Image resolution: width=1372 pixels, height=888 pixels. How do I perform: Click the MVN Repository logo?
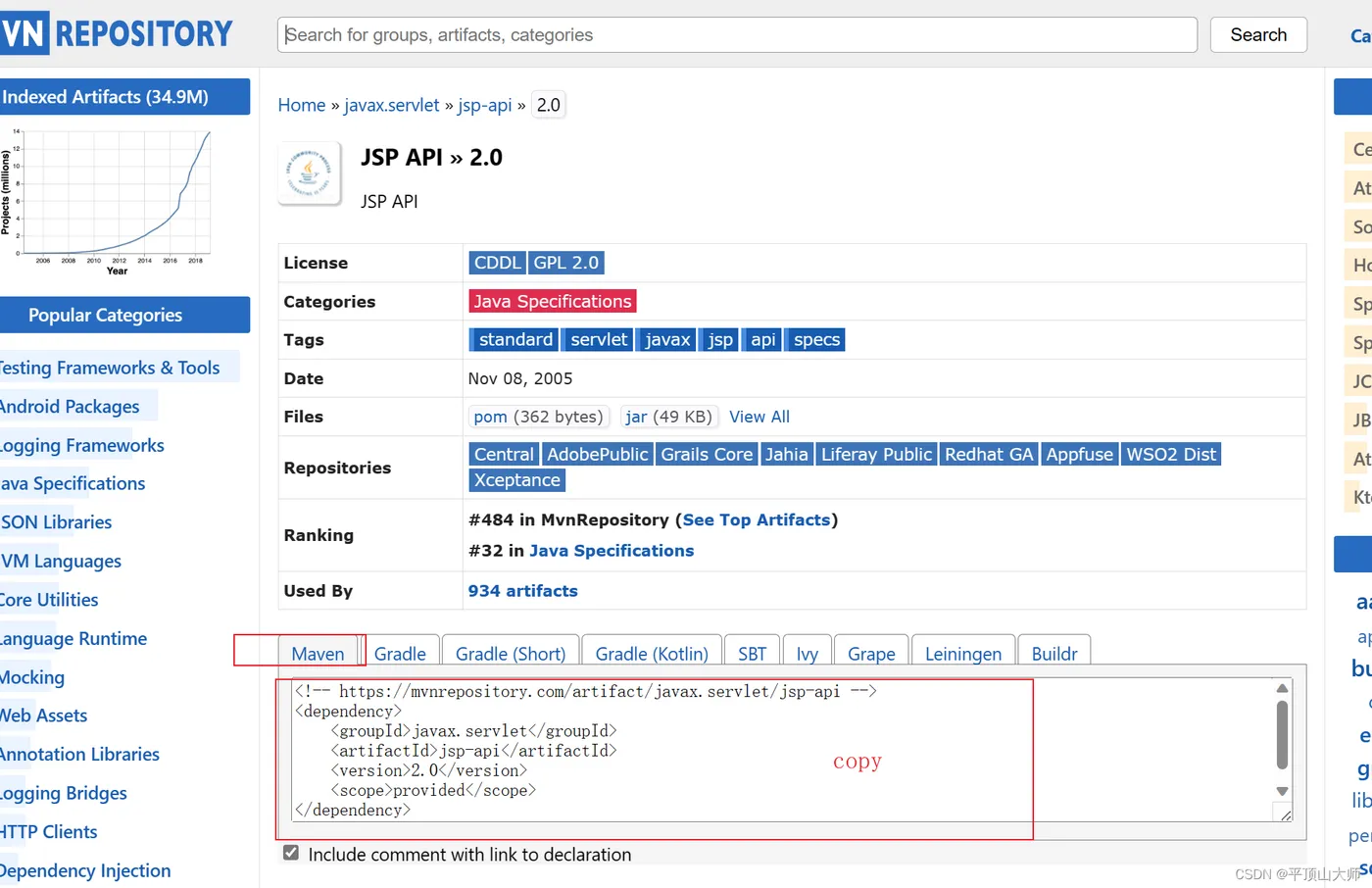tap(117, 34)
